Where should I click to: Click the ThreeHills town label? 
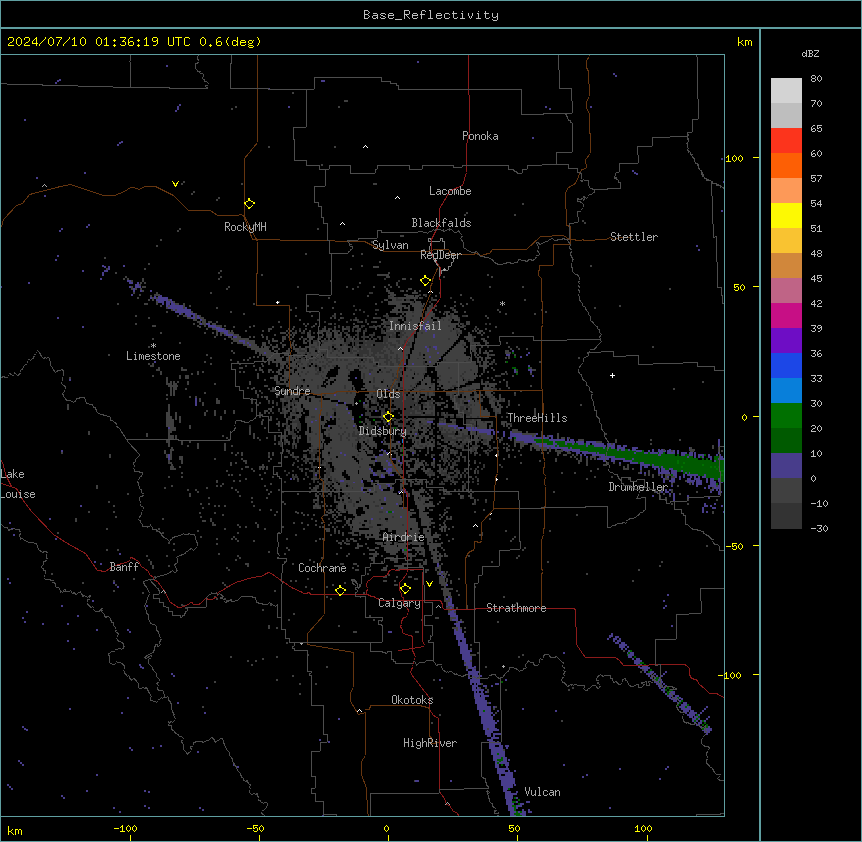click(x=537, y=418)
